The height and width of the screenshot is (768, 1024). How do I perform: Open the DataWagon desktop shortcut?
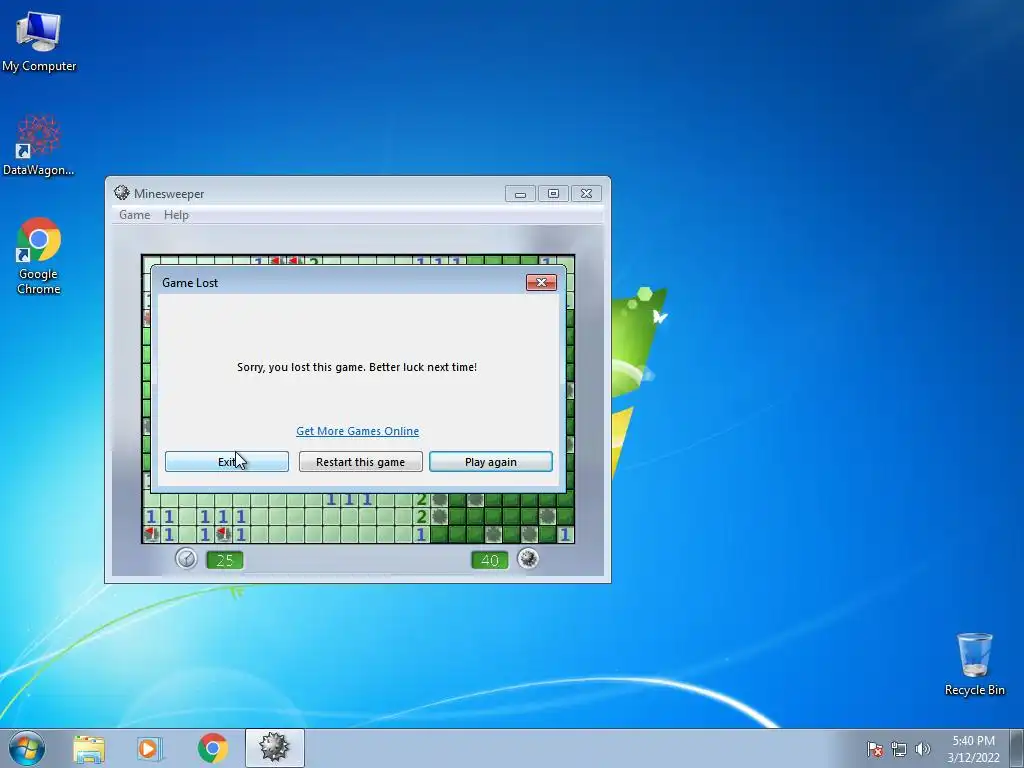39,145
